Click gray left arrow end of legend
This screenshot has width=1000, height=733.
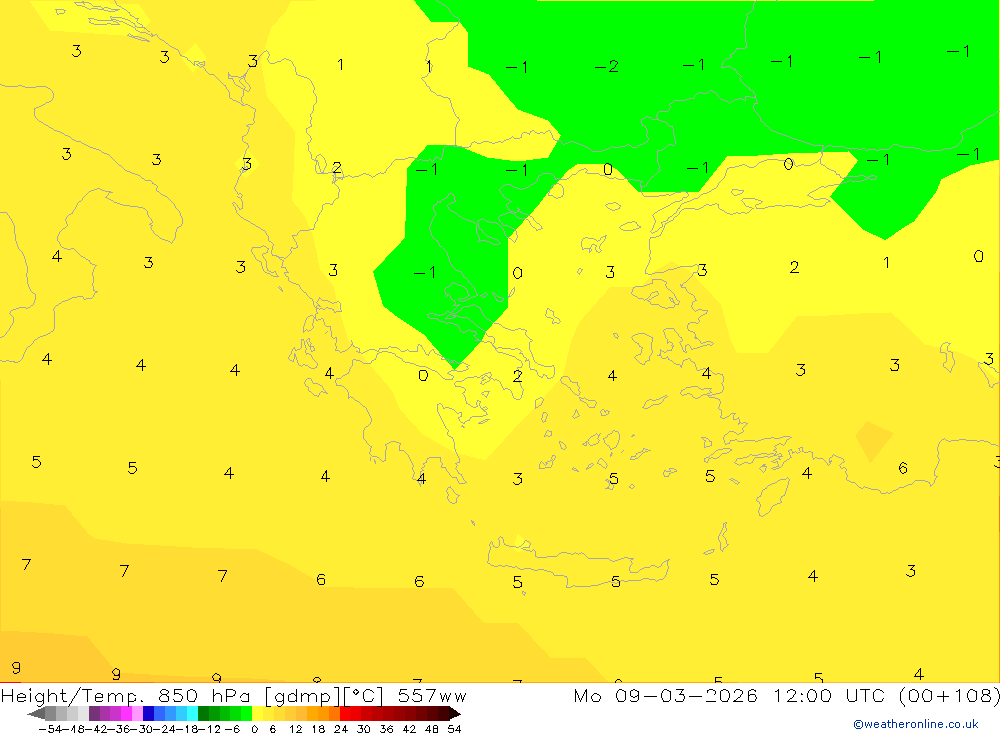(x=36, y=714)
